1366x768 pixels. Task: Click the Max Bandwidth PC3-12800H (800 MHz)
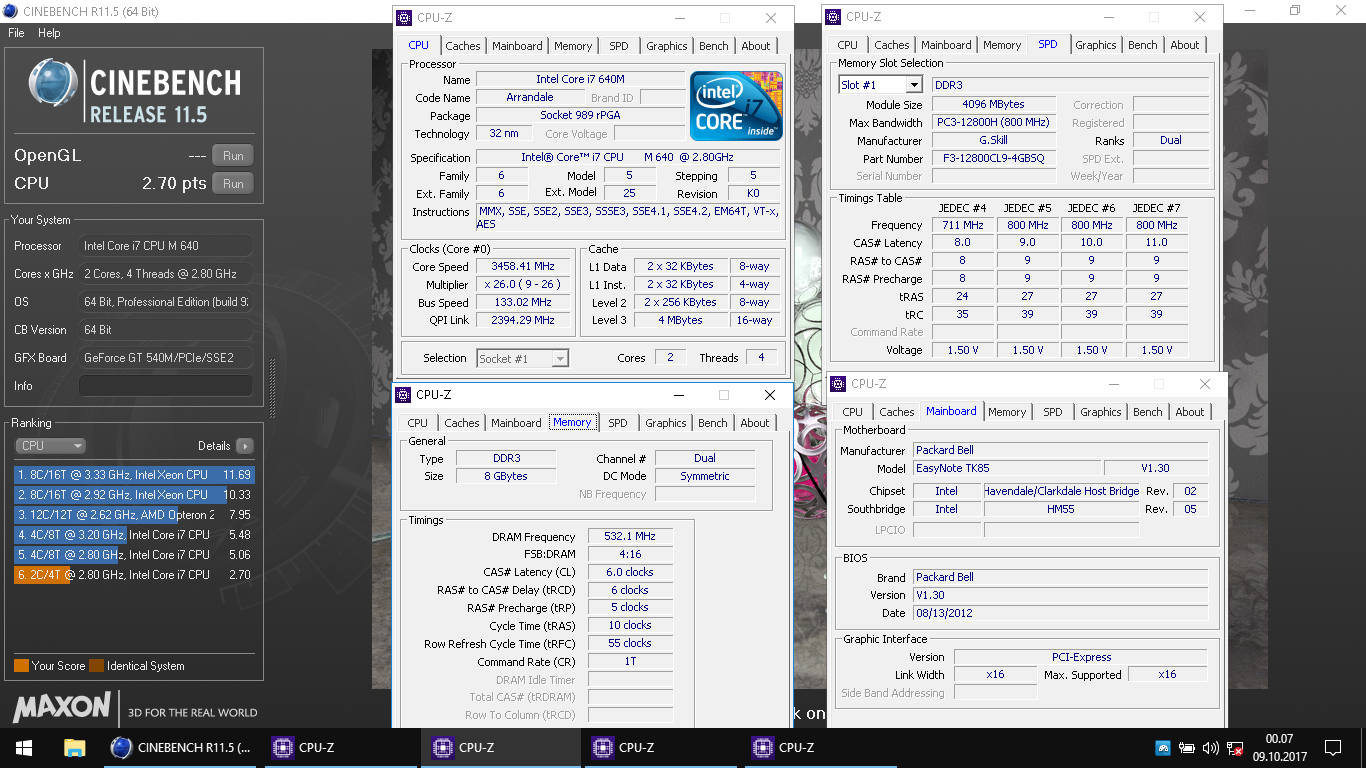994,122
